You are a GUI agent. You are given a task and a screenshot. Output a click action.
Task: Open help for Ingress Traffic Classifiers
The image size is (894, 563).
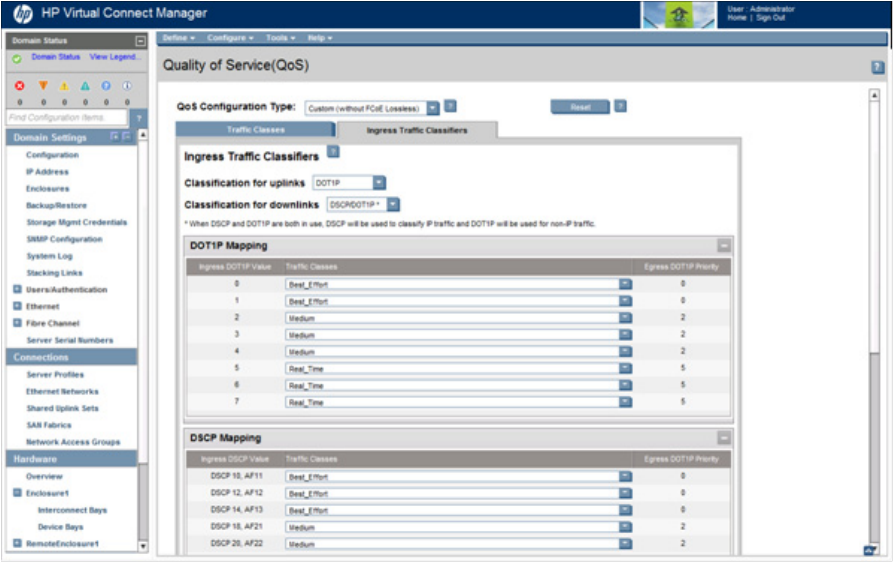(334, 152)
